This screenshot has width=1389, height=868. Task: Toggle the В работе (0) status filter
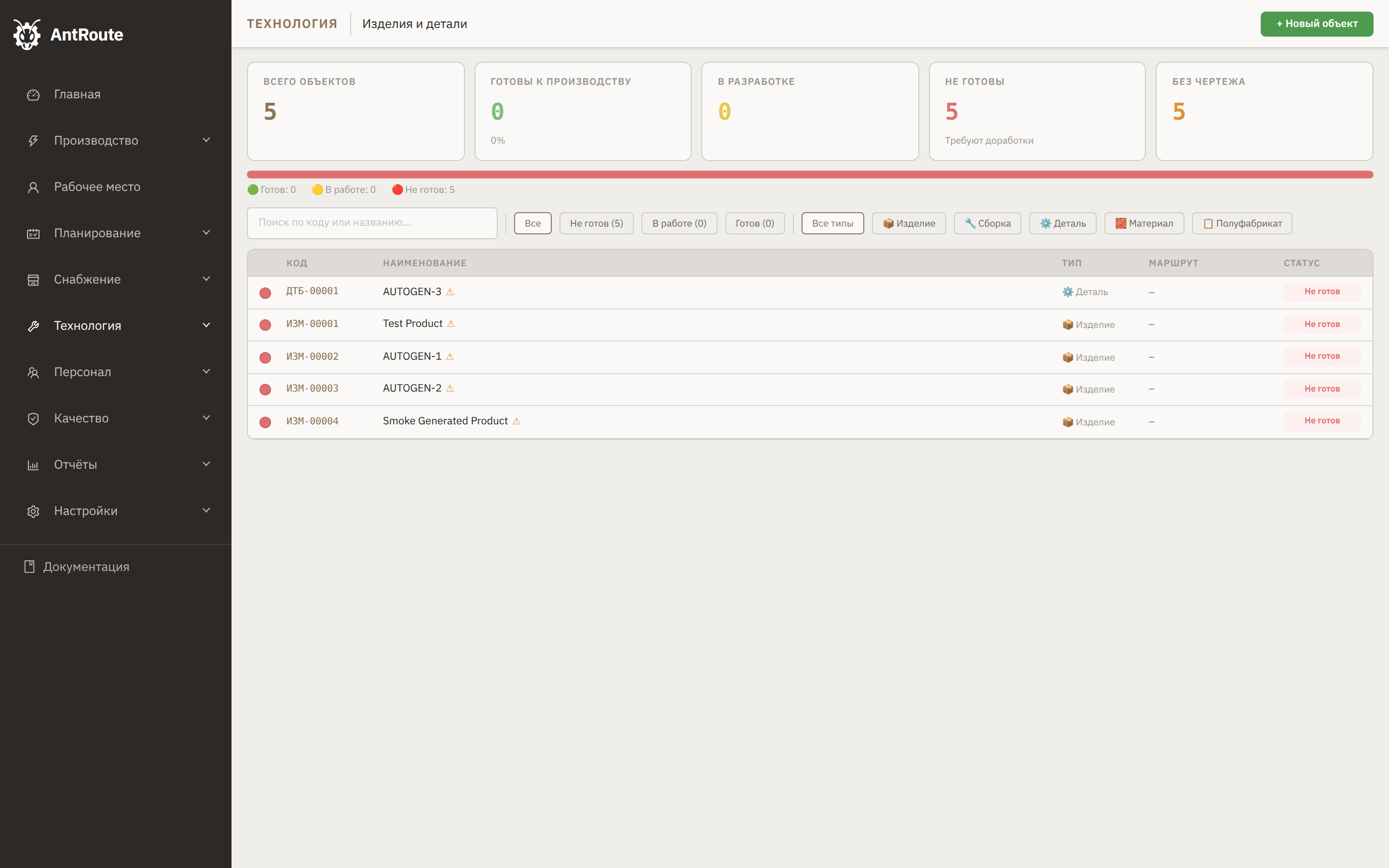pyautogui.click(x=679, y=223)
